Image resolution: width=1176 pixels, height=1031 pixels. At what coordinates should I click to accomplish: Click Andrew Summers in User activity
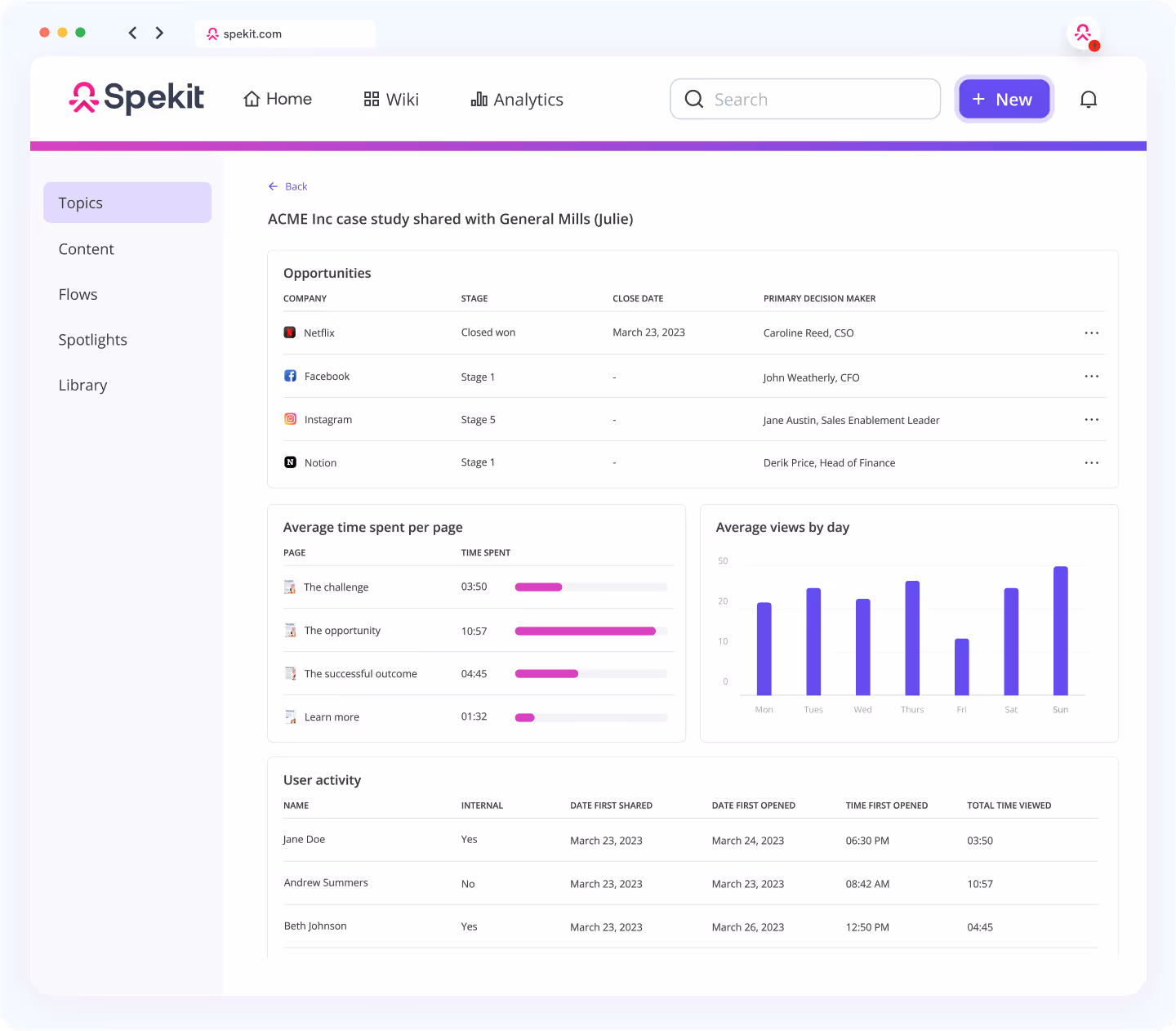pyautogui.click(x=326, y=882)
